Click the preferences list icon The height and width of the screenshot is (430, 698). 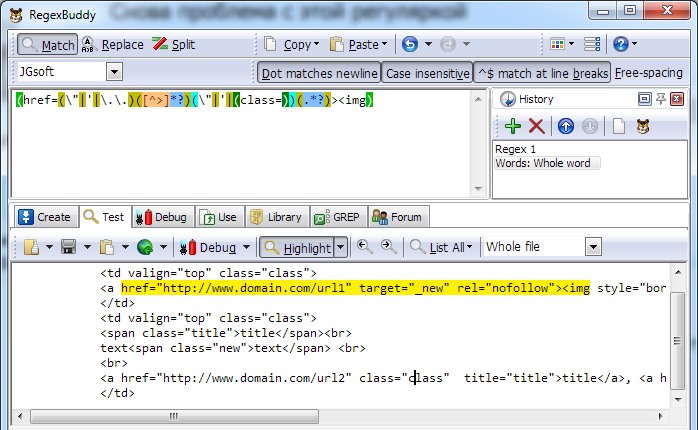(592, 44)
